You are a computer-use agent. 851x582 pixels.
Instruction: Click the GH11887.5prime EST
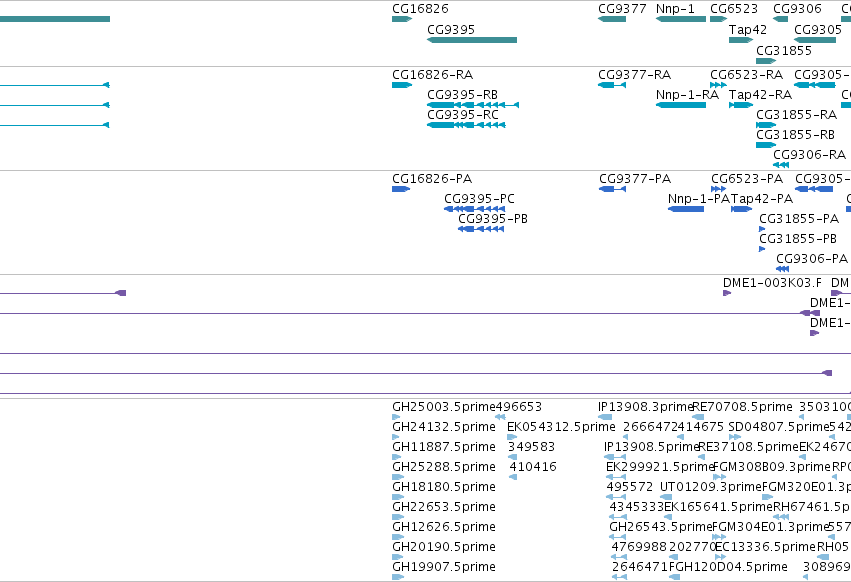396,457
